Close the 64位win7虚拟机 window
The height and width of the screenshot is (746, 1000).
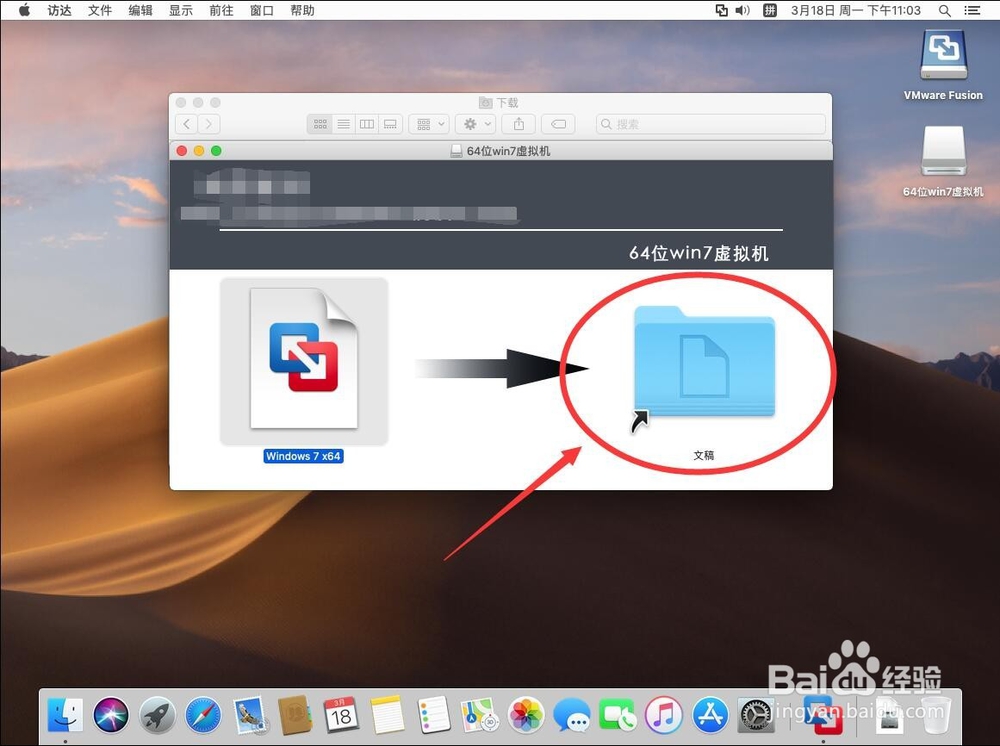[182, 150]
